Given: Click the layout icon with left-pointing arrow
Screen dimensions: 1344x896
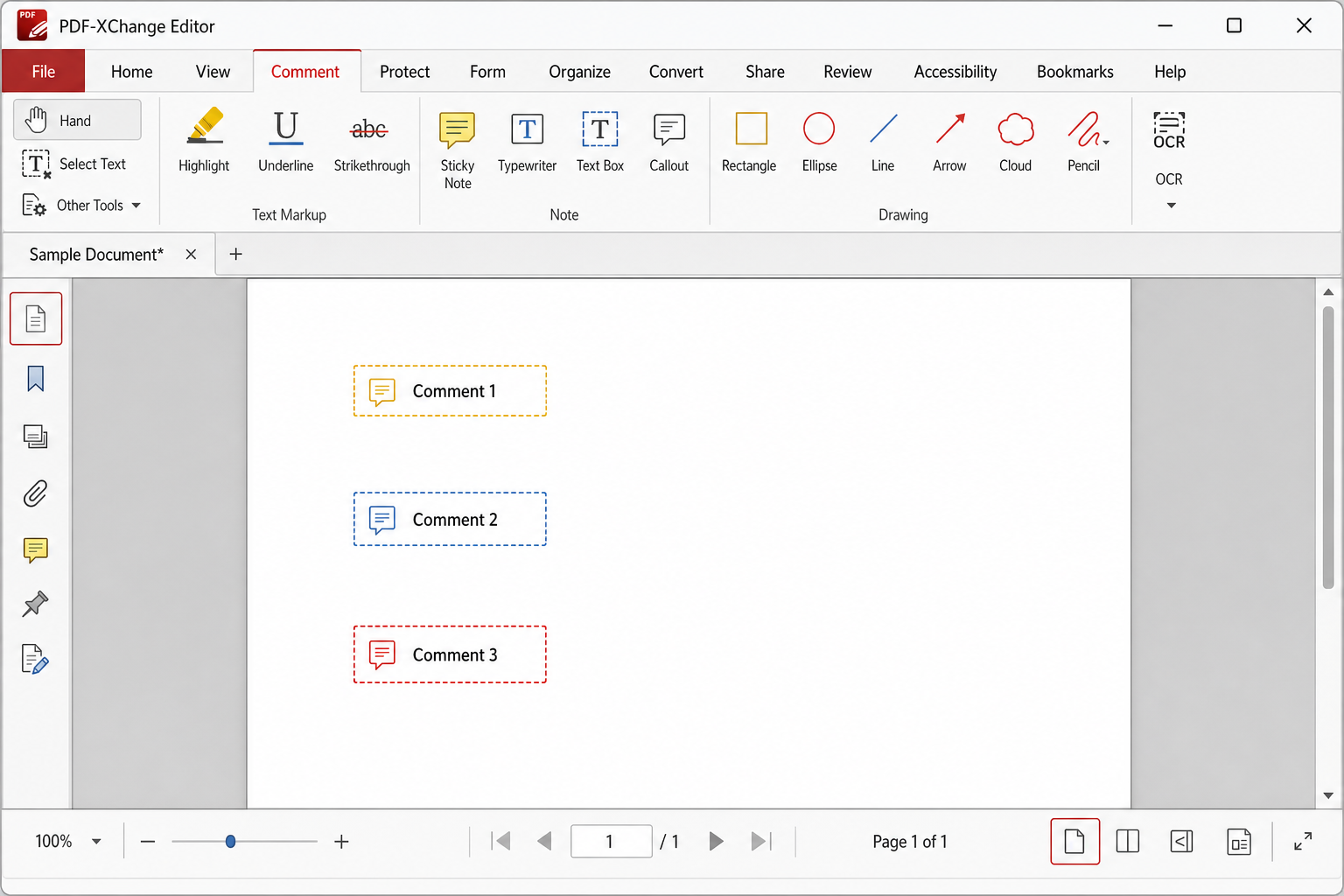Looking at the screenshot, I should tap(1181, 842).
